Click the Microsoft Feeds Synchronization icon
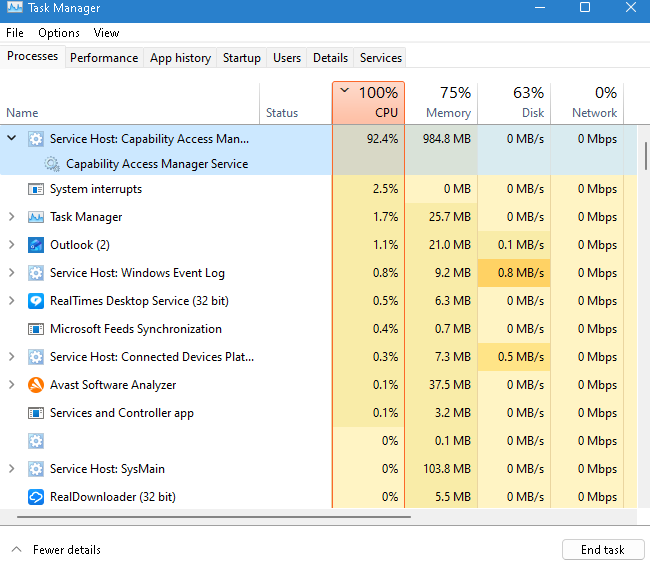650x563 pixels. click(36, 329)
